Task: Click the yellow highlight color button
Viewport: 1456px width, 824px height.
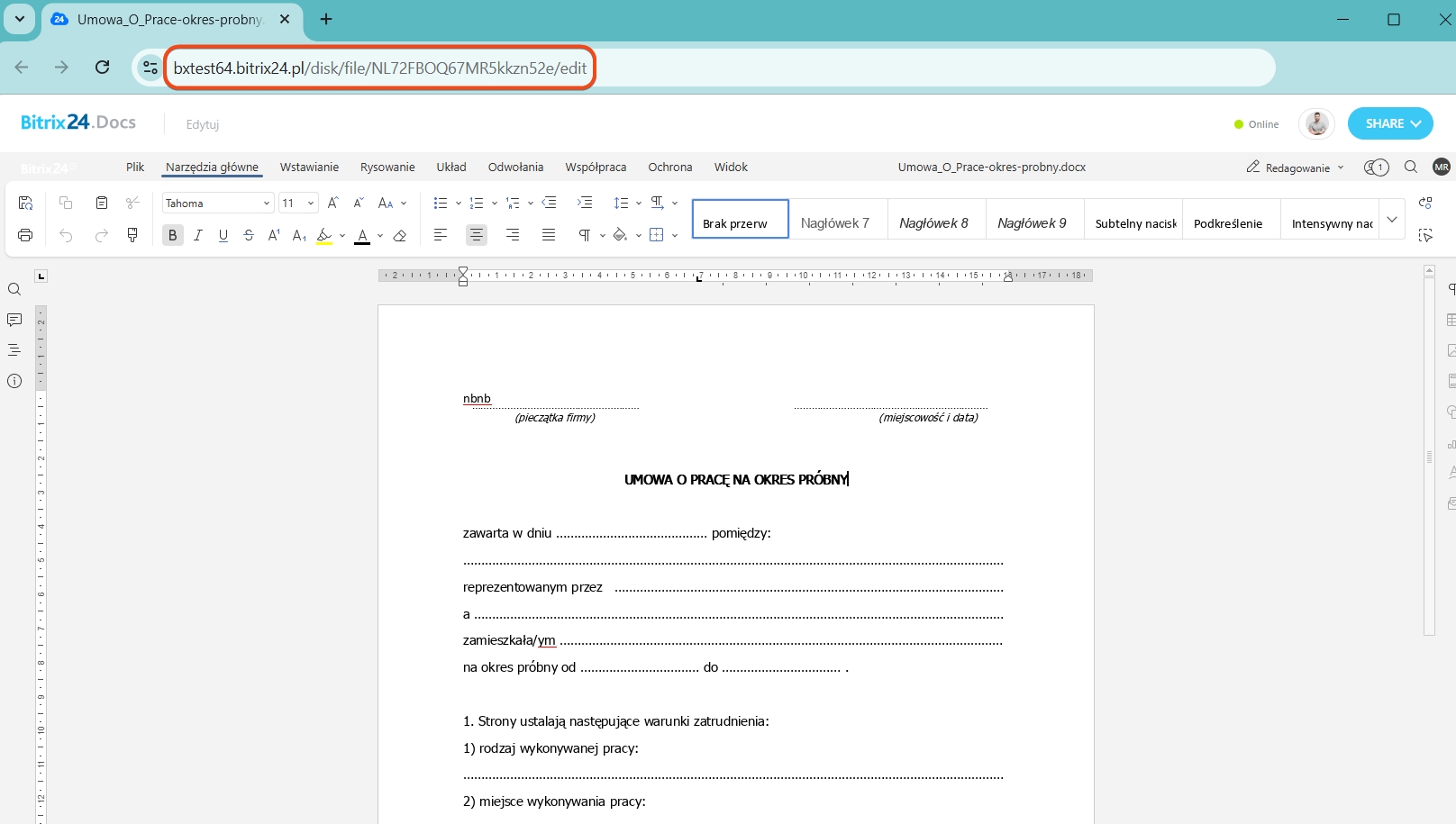Action: tap(324, 236)
